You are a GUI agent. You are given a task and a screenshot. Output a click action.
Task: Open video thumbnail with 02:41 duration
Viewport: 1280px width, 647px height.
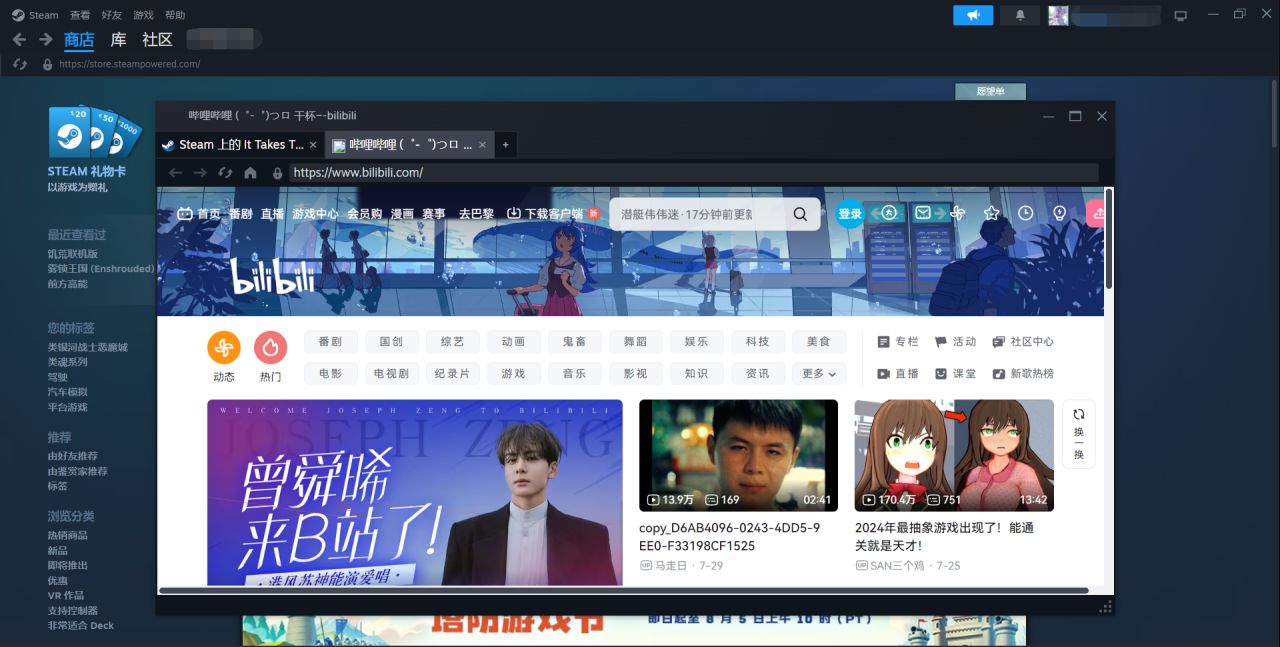click(738, 456)
